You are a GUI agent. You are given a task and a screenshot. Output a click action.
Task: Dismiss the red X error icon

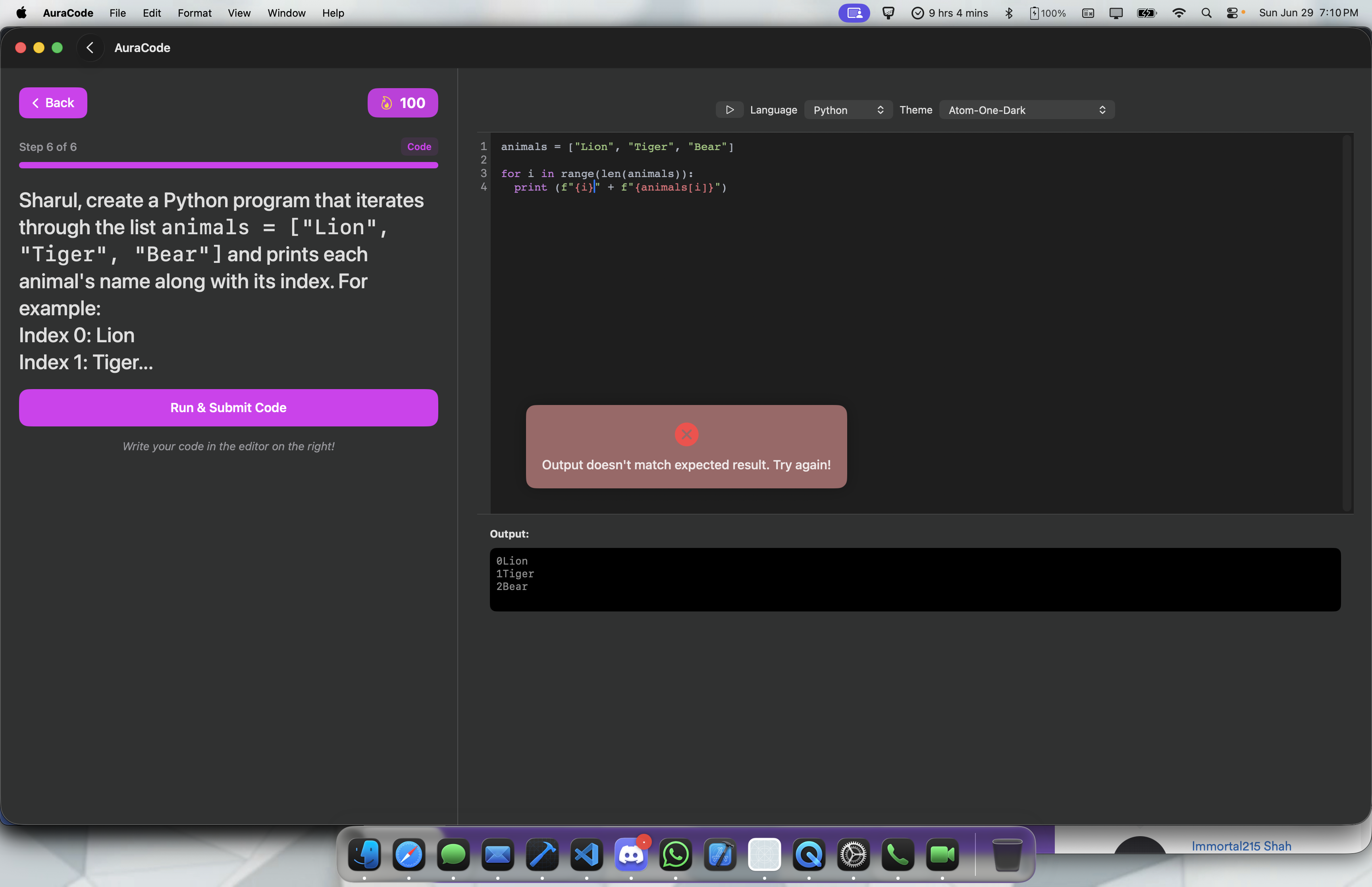click(686, 434)
